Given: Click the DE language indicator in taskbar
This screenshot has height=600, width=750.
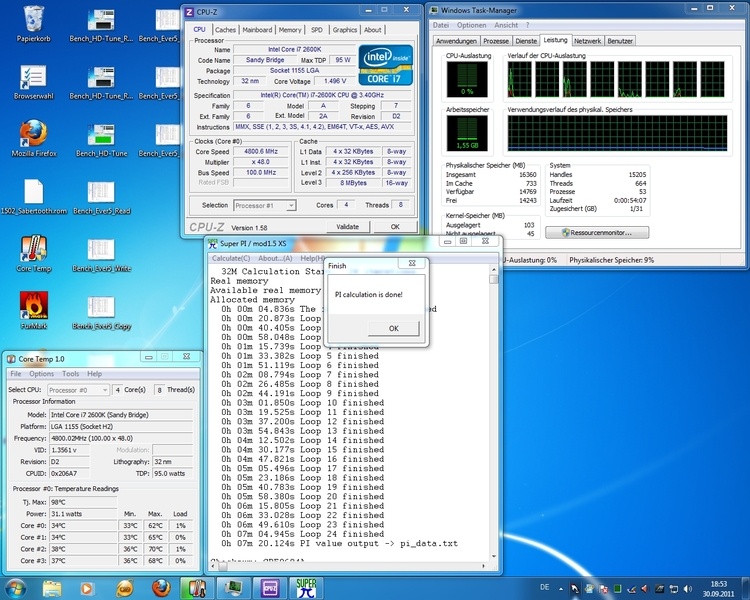Looking at the screenshot, I should click(x=544, y=588).
